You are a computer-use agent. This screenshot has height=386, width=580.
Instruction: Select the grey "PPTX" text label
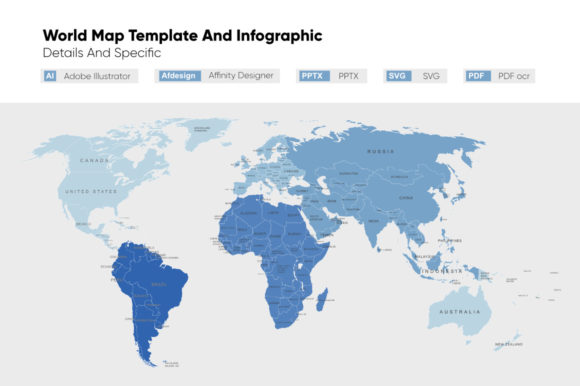(348, 76)
